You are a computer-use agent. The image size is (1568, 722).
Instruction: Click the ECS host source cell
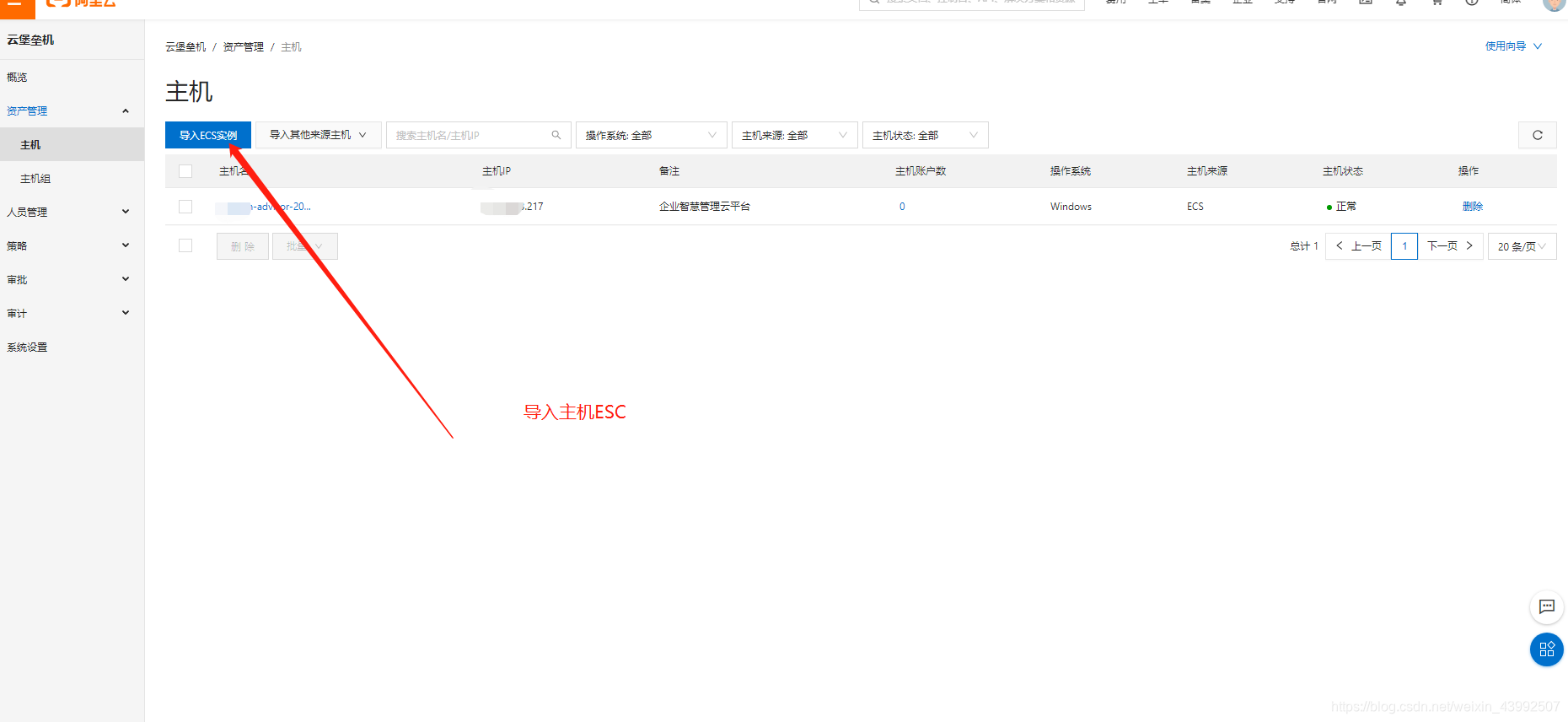click(x=1195, y=207)
